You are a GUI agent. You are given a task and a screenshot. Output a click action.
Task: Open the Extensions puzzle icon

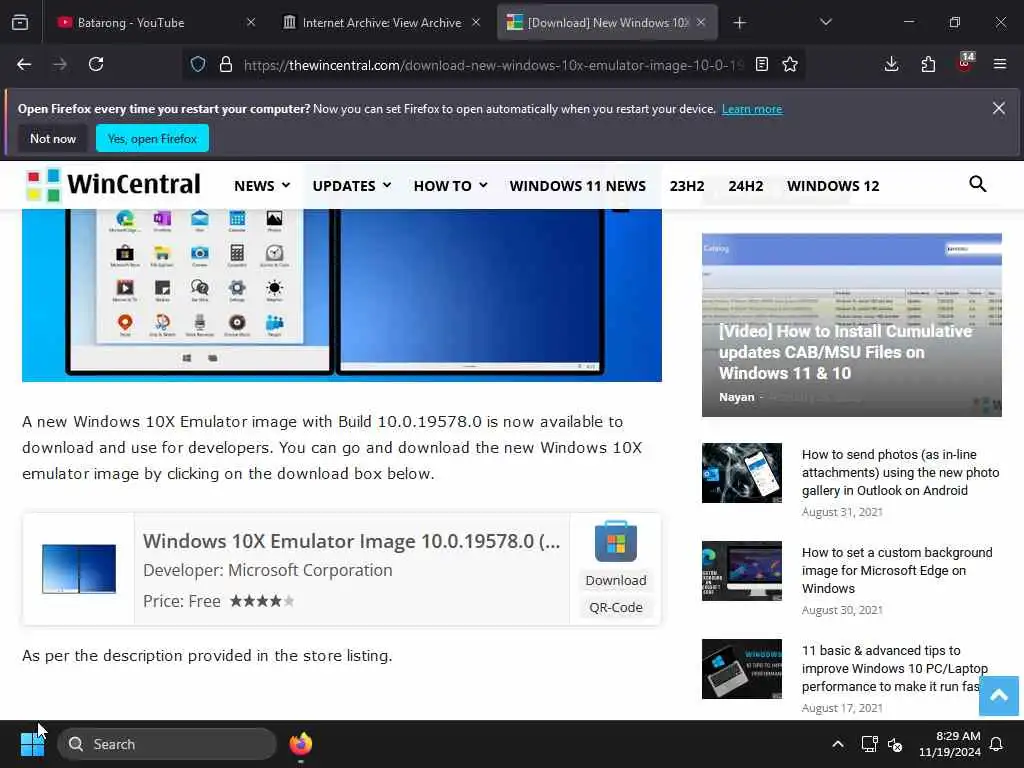point(928,64)
